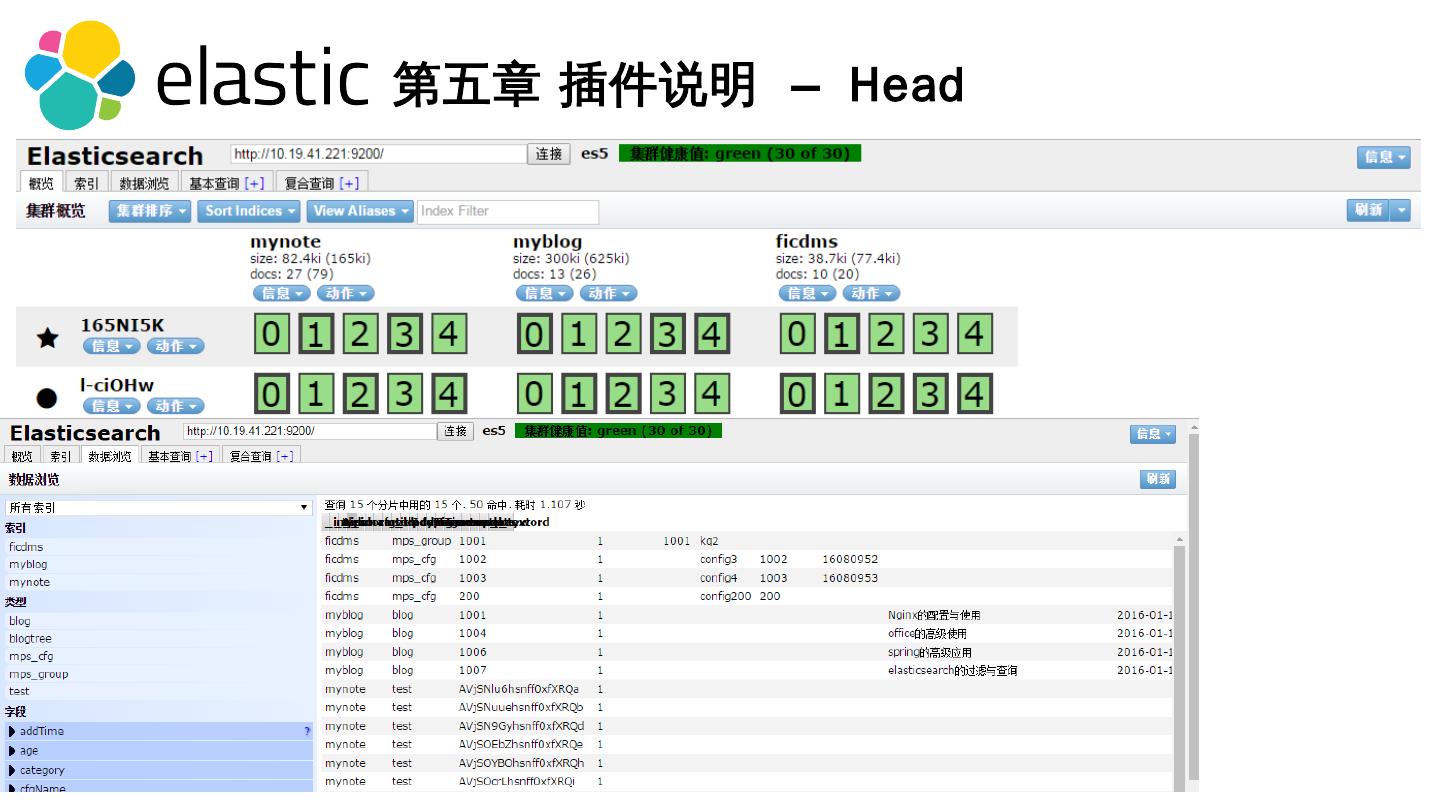Open the arrow menu beside the overview 刷新 button
This screenshot has width=1440, height=810.
[1401, 210]
